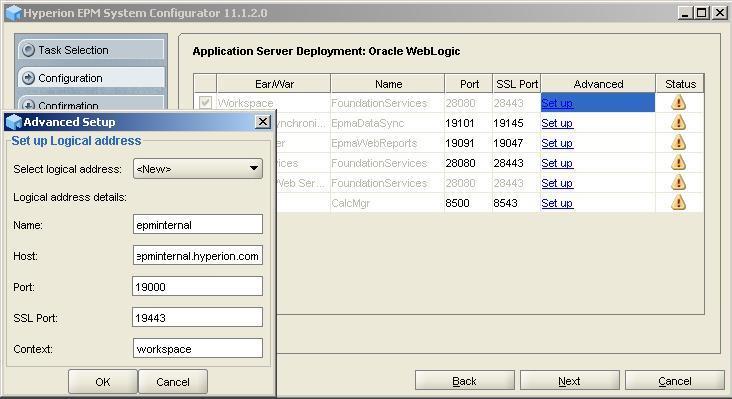
Task: Open Set up link for EpmaDataSync row
Action: pyautogui.click(x=557, y=123)
